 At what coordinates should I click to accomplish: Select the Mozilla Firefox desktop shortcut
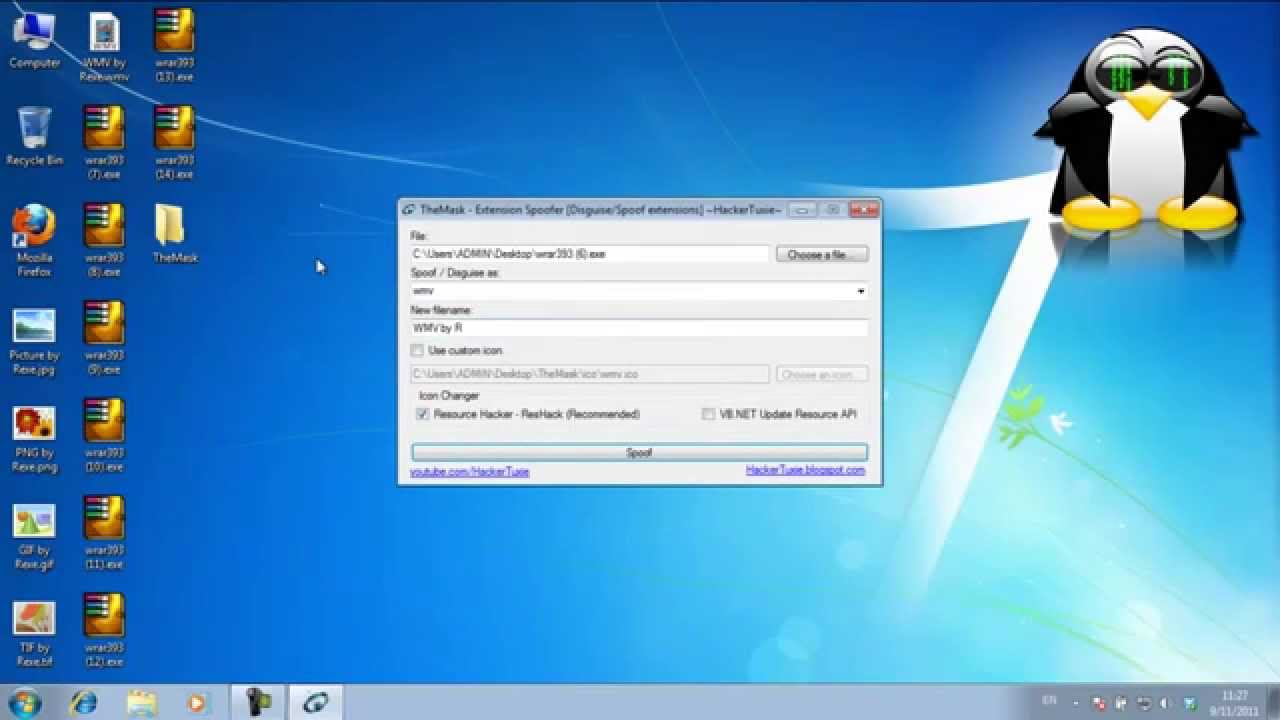coord(34,240)
